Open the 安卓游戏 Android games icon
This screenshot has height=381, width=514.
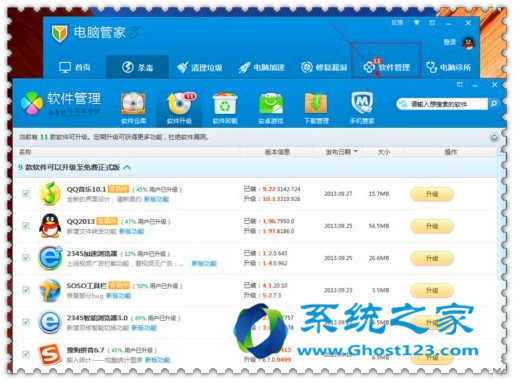click(271, 108)
